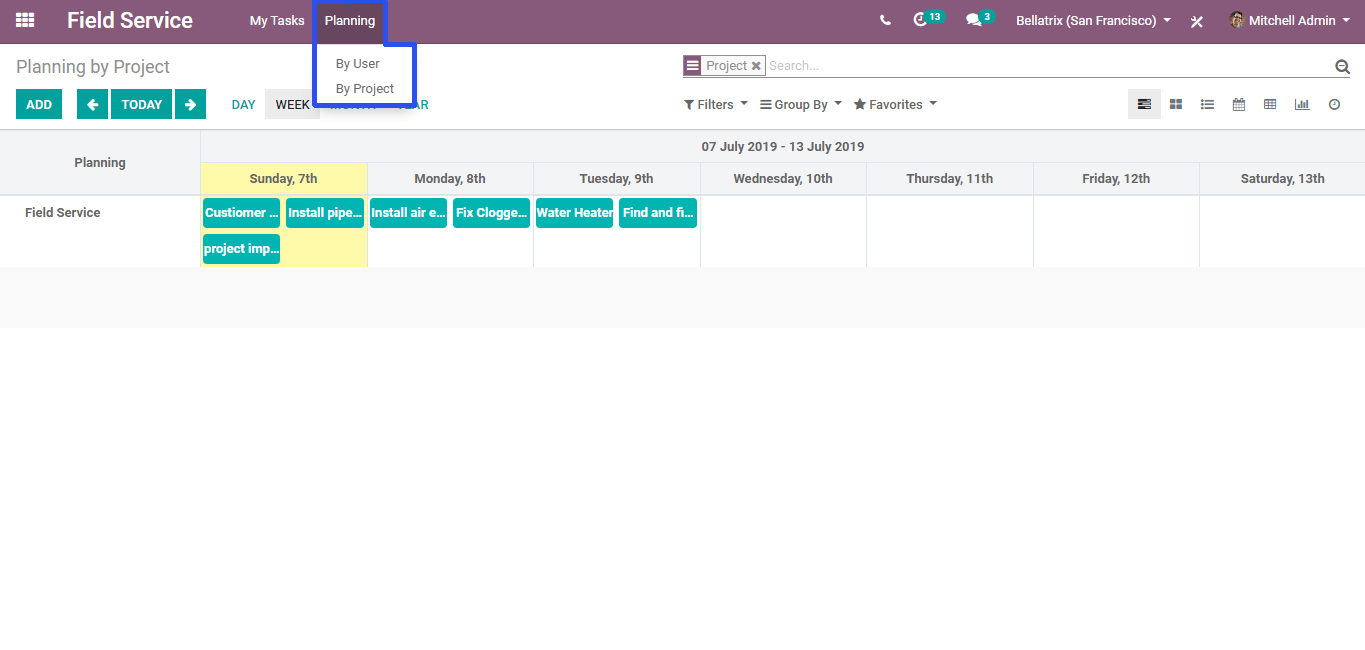The height and width of the screenshot is (650, 1365).
Task: Open the apps grid home menu
Action: pyautogui.click(x=25, y=20)
